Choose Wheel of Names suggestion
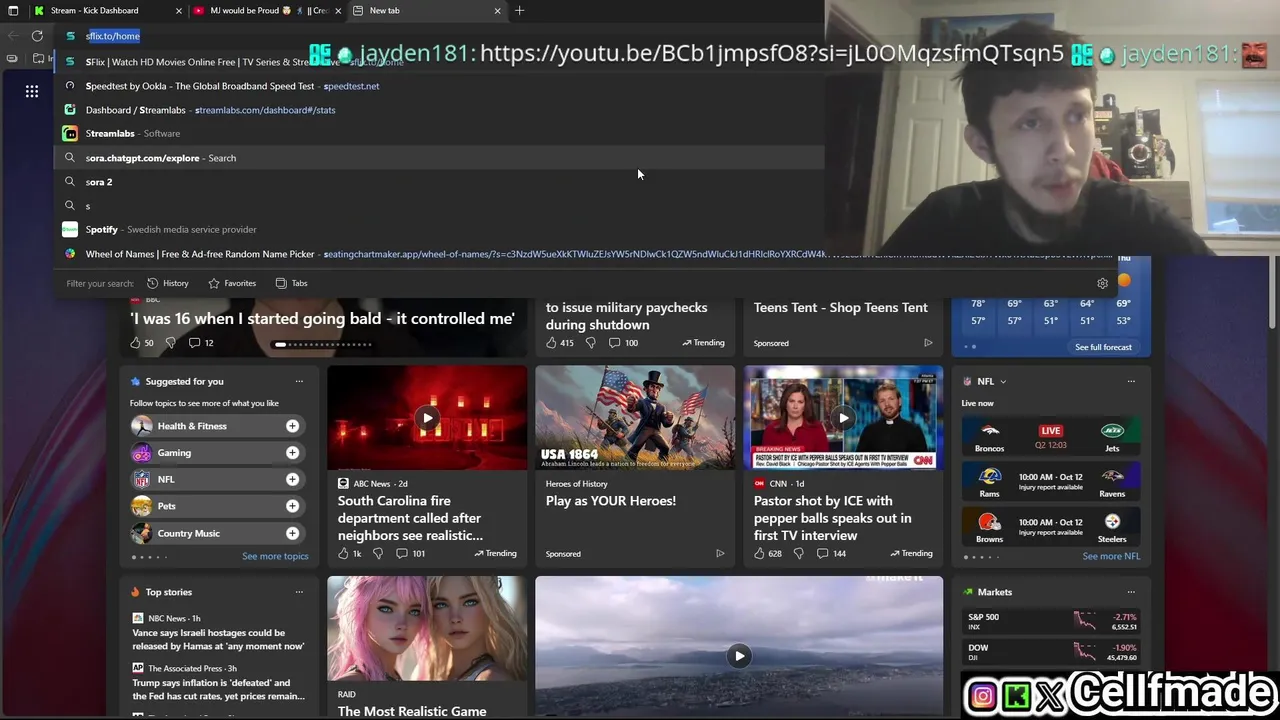Viewport: 1280px width, 720px height. coord(440,254)
